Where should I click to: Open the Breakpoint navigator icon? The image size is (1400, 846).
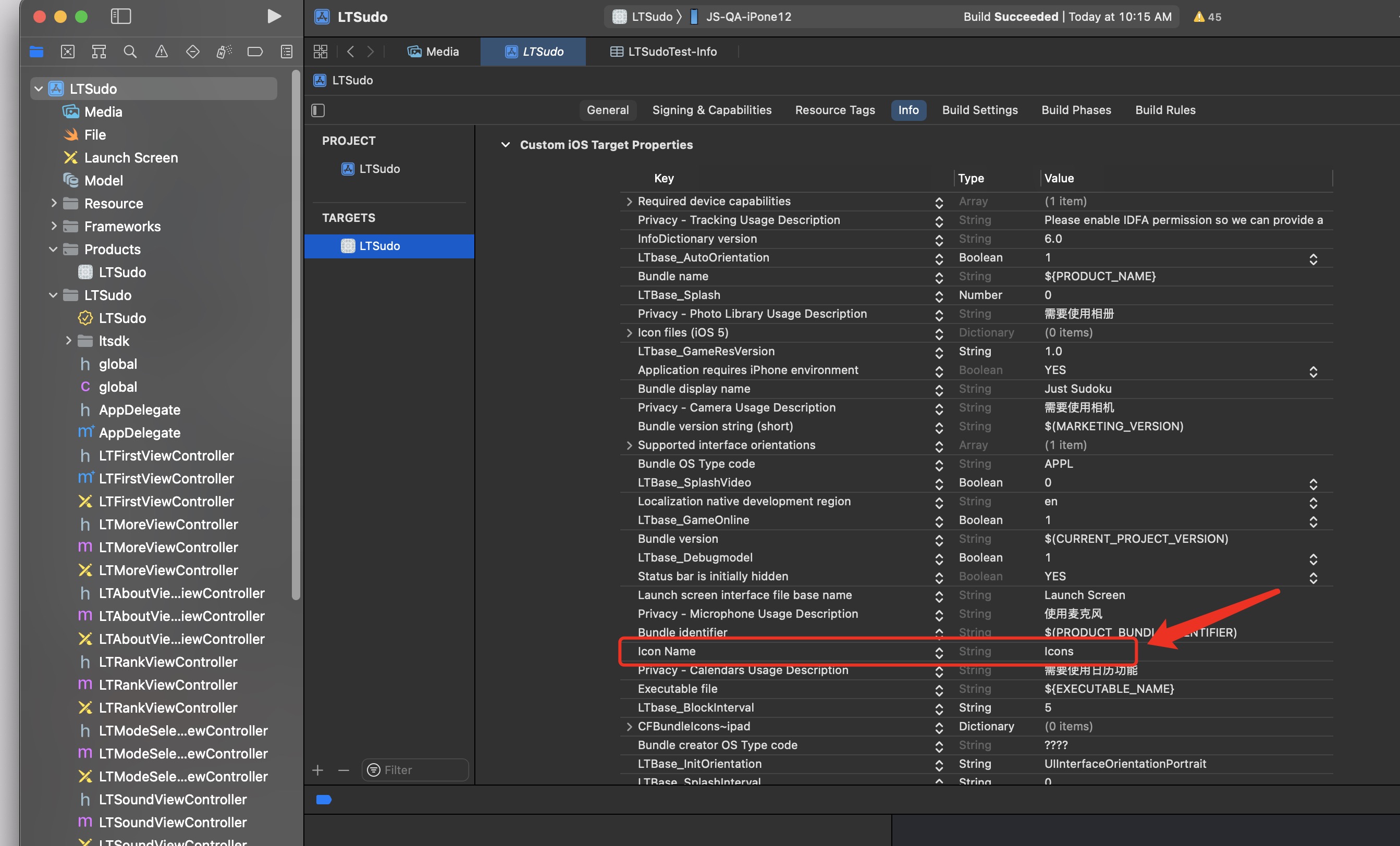tap(255, 52)
